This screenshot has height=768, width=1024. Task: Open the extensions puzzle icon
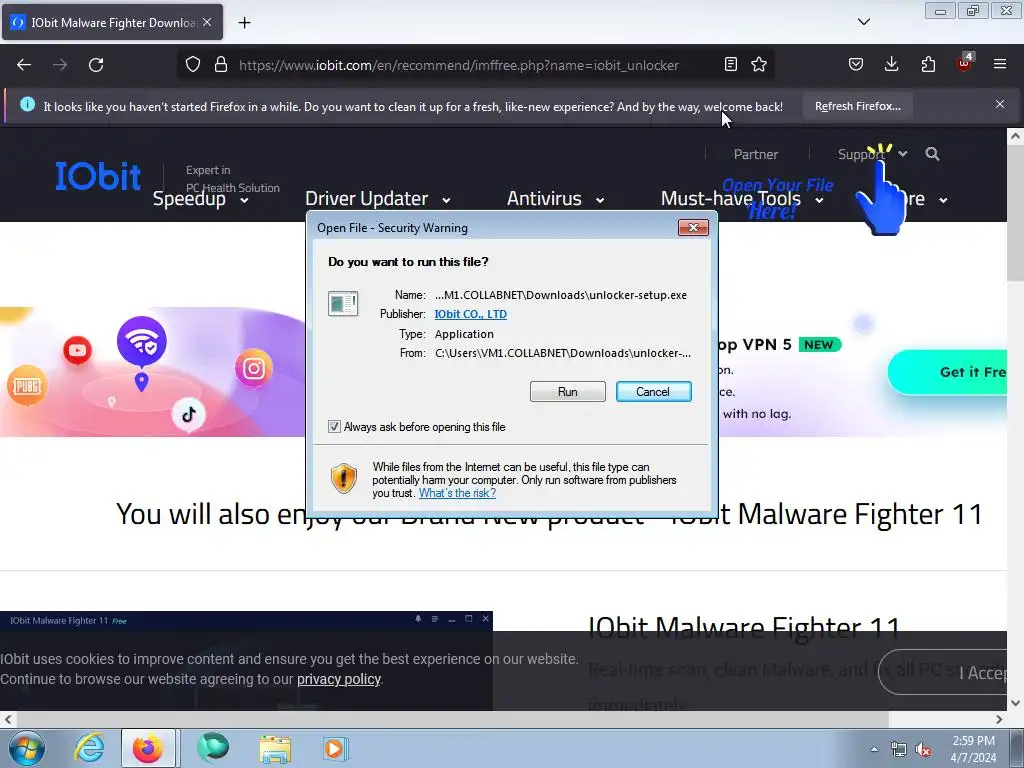point(928,64)
